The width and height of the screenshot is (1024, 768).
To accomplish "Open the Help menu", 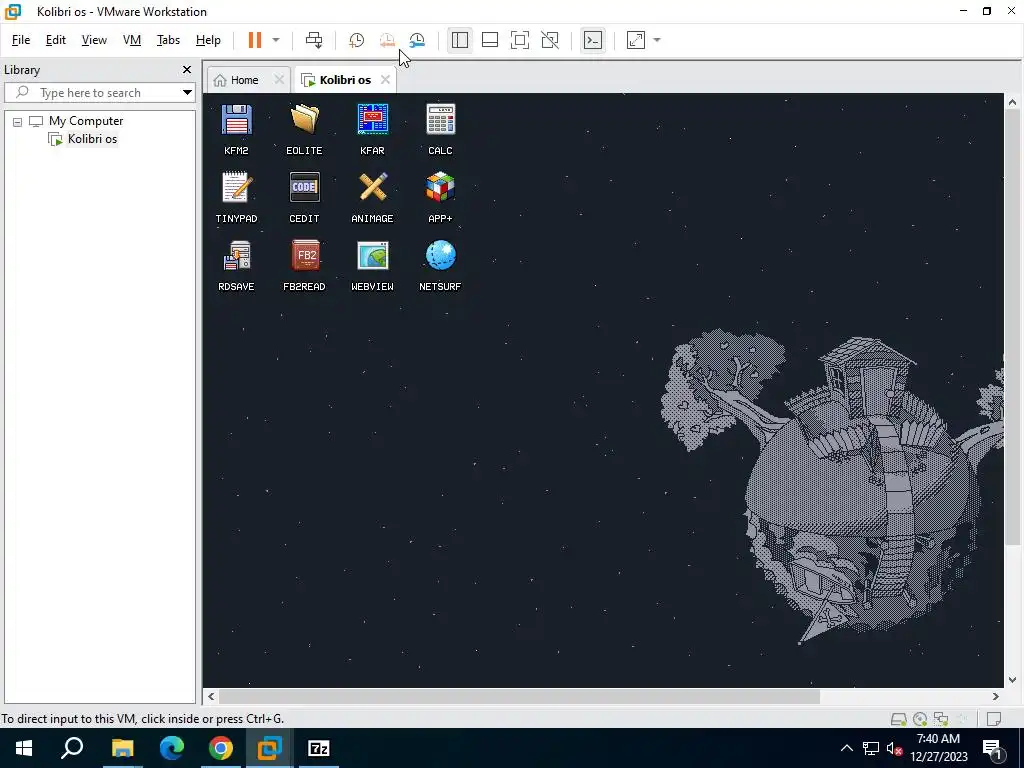I will coord(208,40).
